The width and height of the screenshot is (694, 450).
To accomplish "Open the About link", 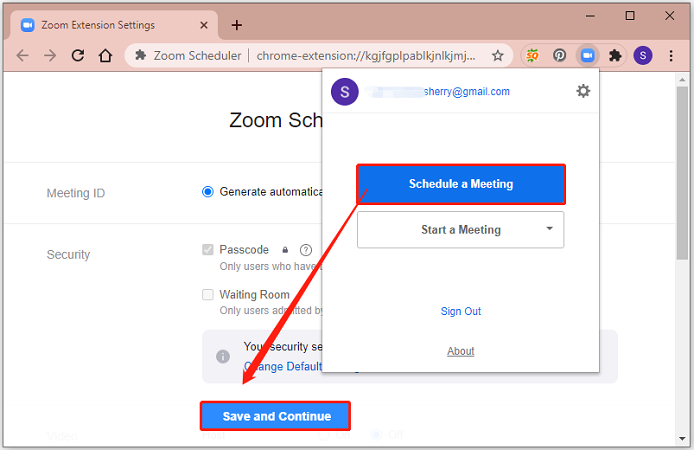I will point(460,351).
